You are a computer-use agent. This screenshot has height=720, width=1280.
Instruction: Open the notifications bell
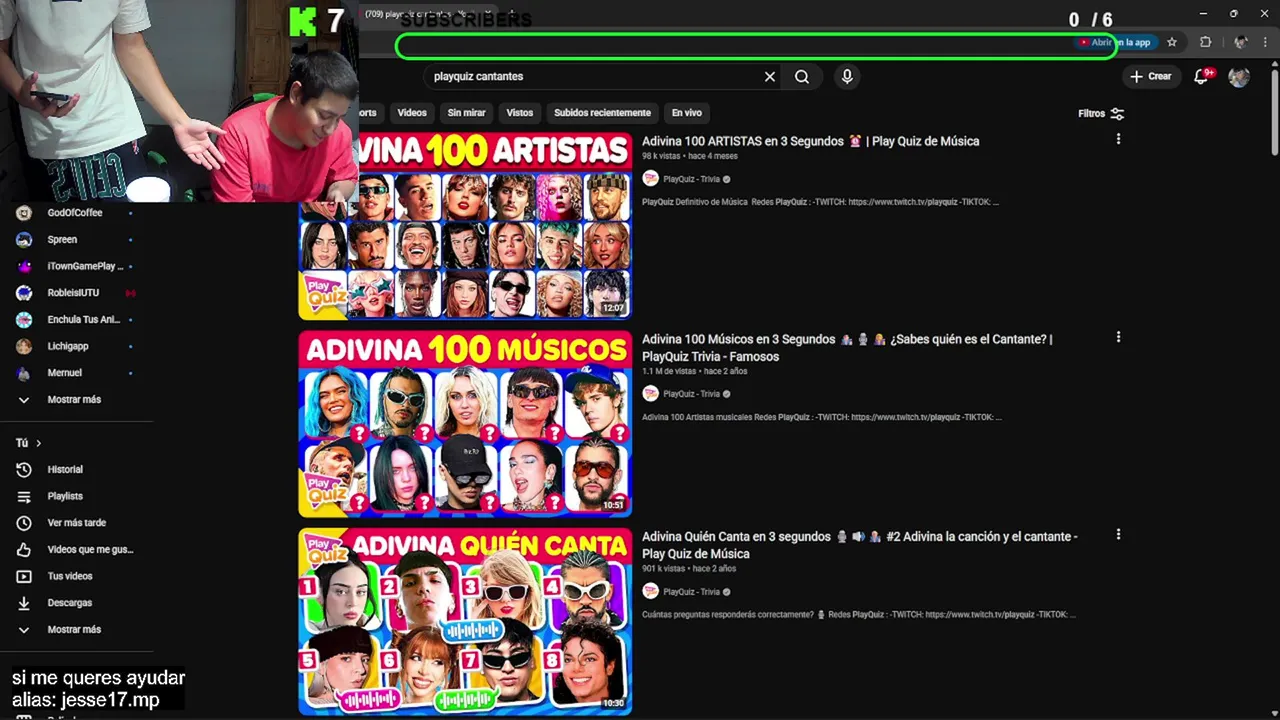[x=1203, y=76]
